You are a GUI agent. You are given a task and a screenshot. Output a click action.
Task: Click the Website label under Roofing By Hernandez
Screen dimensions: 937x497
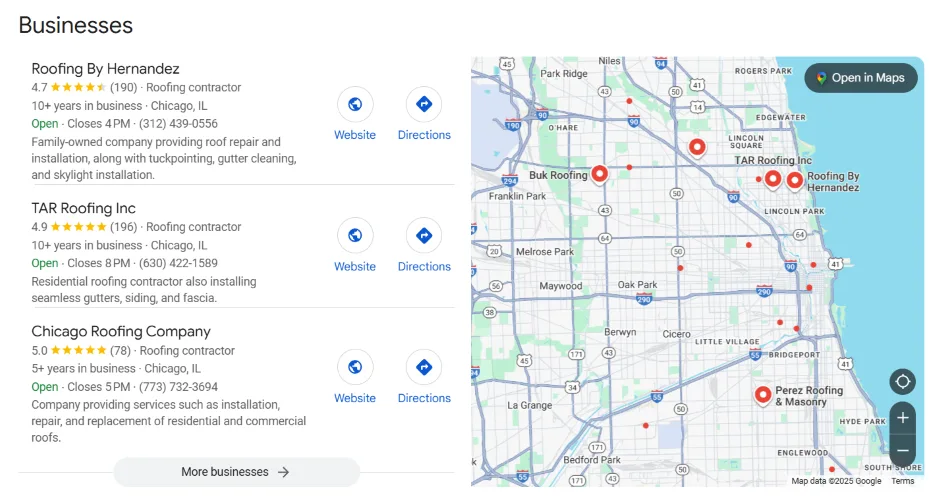(355, 135)
